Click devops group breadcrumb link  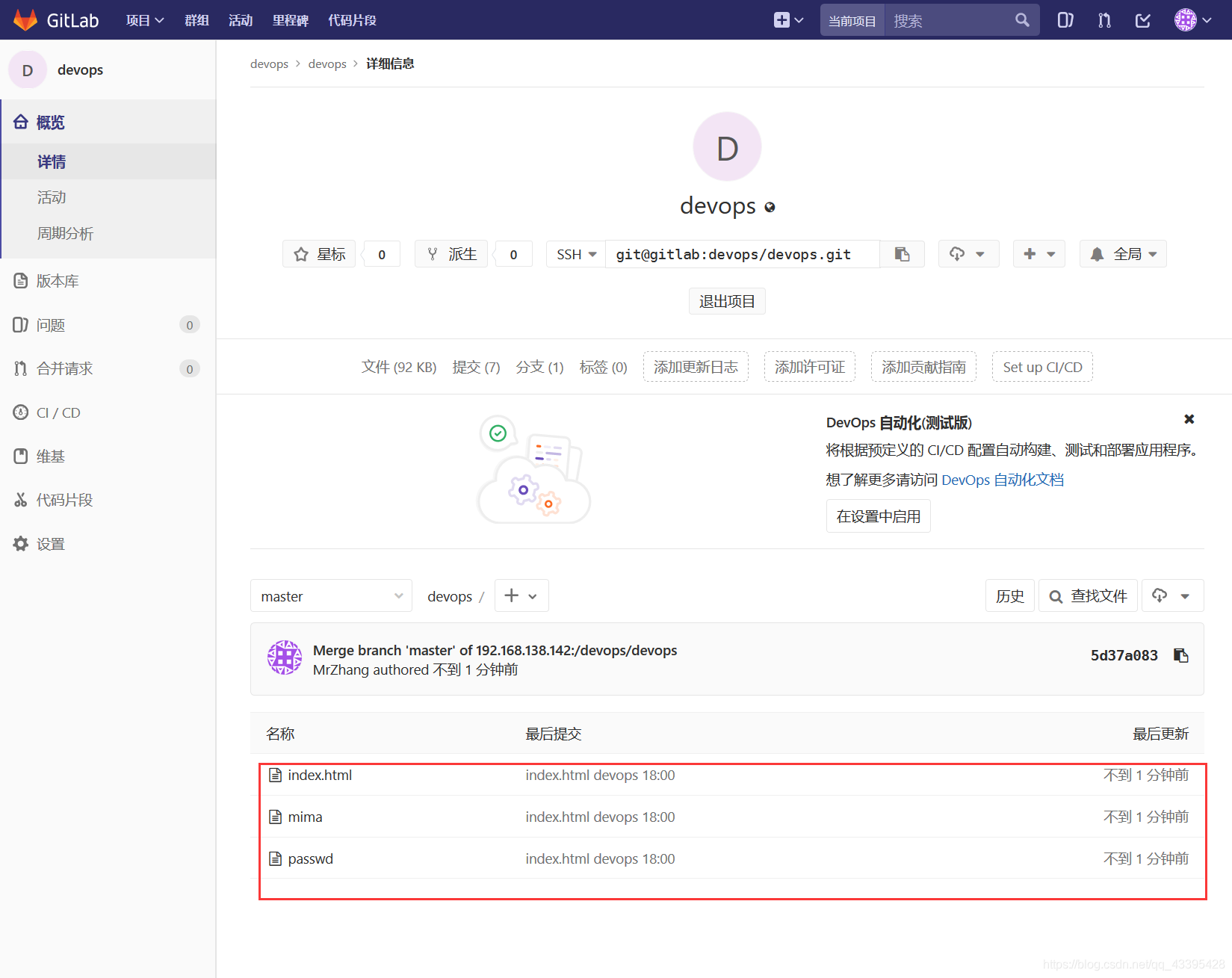click(x=269, y=64)
